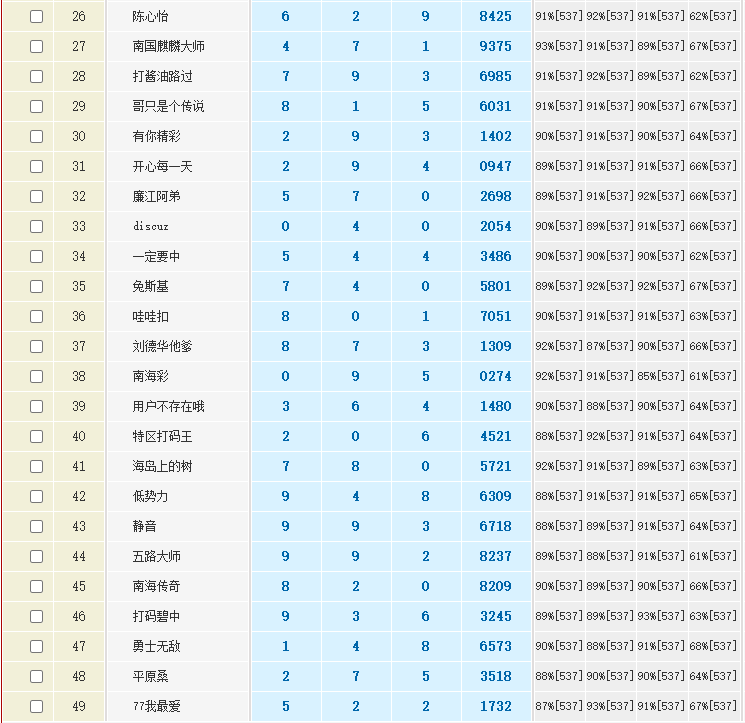Click the 1732 value in the last row

click(x=495, y=707)
